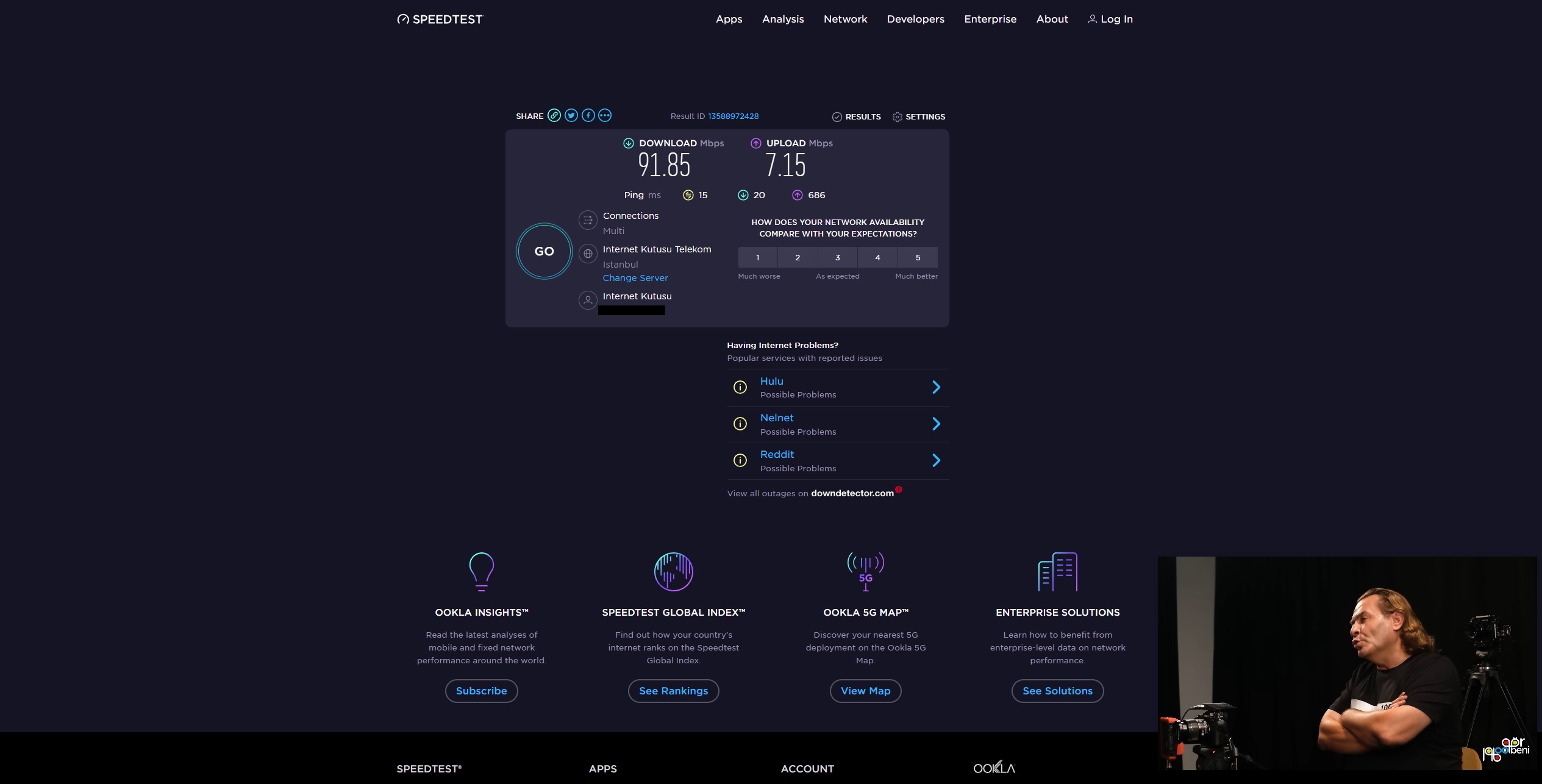This screenshot has width=1542, height=784.
Task: Copy the share link icon
Action: click(554, 115)
